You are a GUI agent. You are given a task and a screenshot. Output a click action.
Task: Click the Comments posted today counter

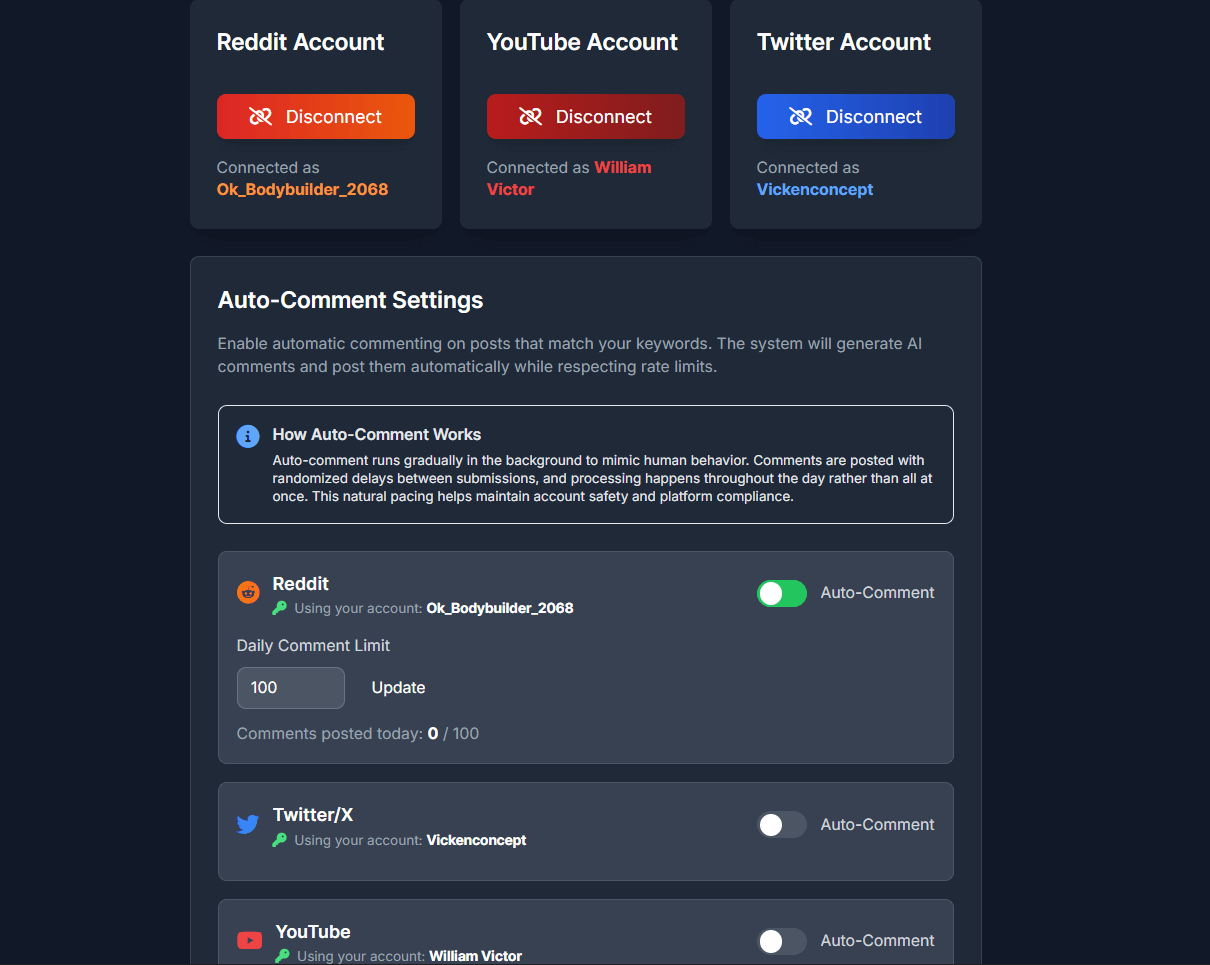coord(357,734)
